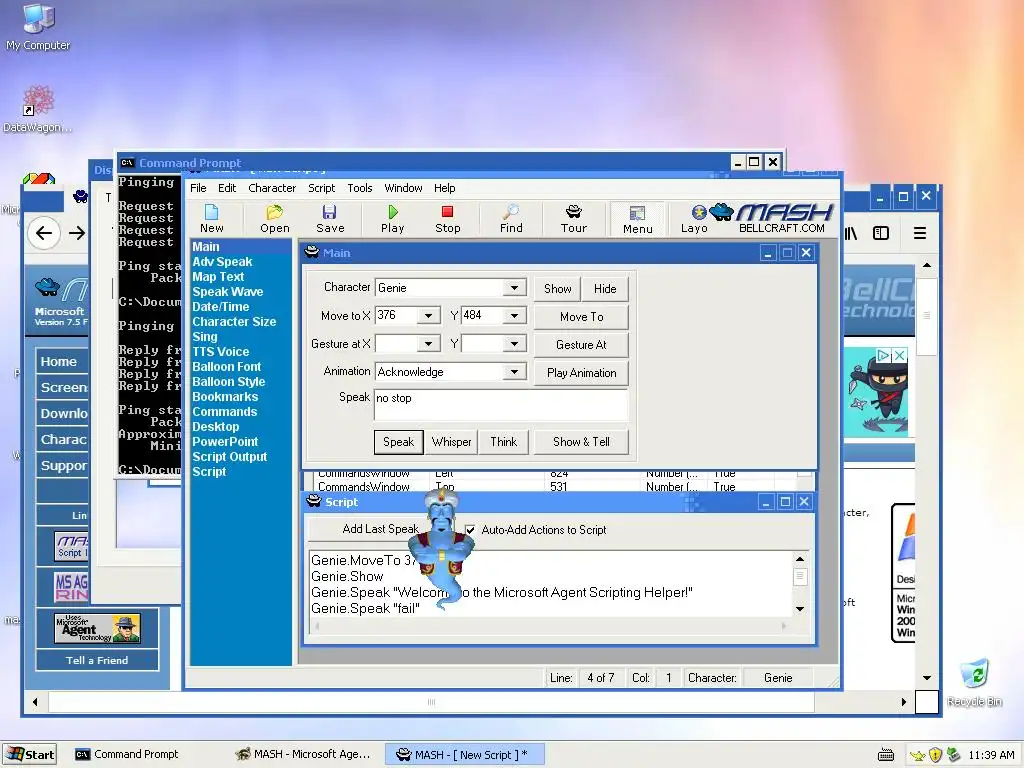Click the Layout toolbar icon
The width and height of the screenshot is (1024, 768).
tap(694, 218)
